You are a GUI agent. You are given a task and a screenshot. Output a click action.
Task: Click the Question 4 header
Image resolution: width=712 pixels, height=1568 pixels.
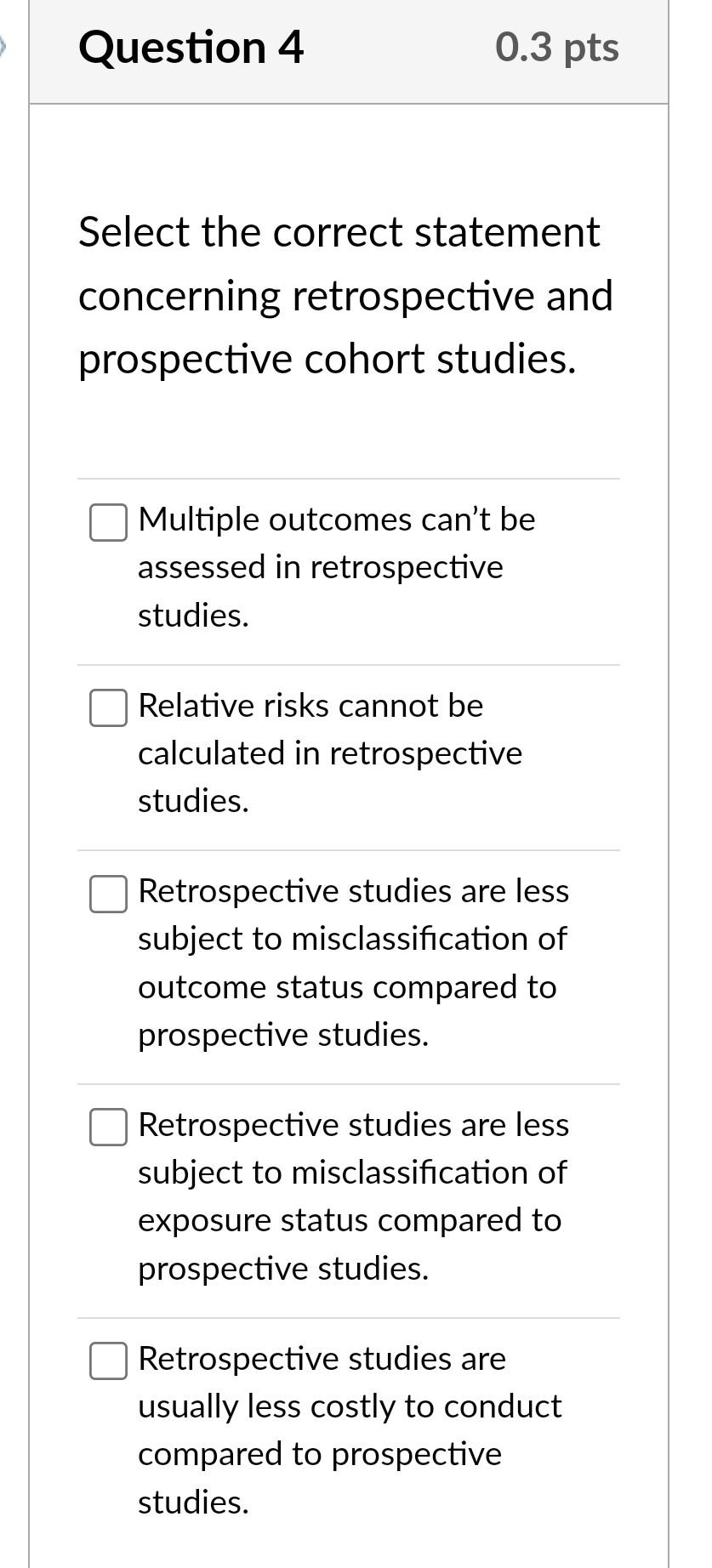tap(192, 47)
